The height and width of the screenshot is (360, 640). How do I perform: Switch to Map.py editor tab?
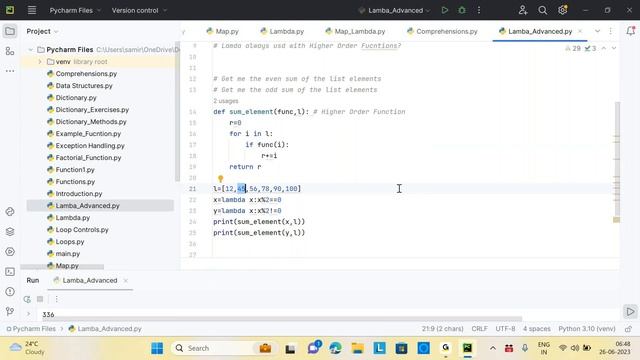222,31
